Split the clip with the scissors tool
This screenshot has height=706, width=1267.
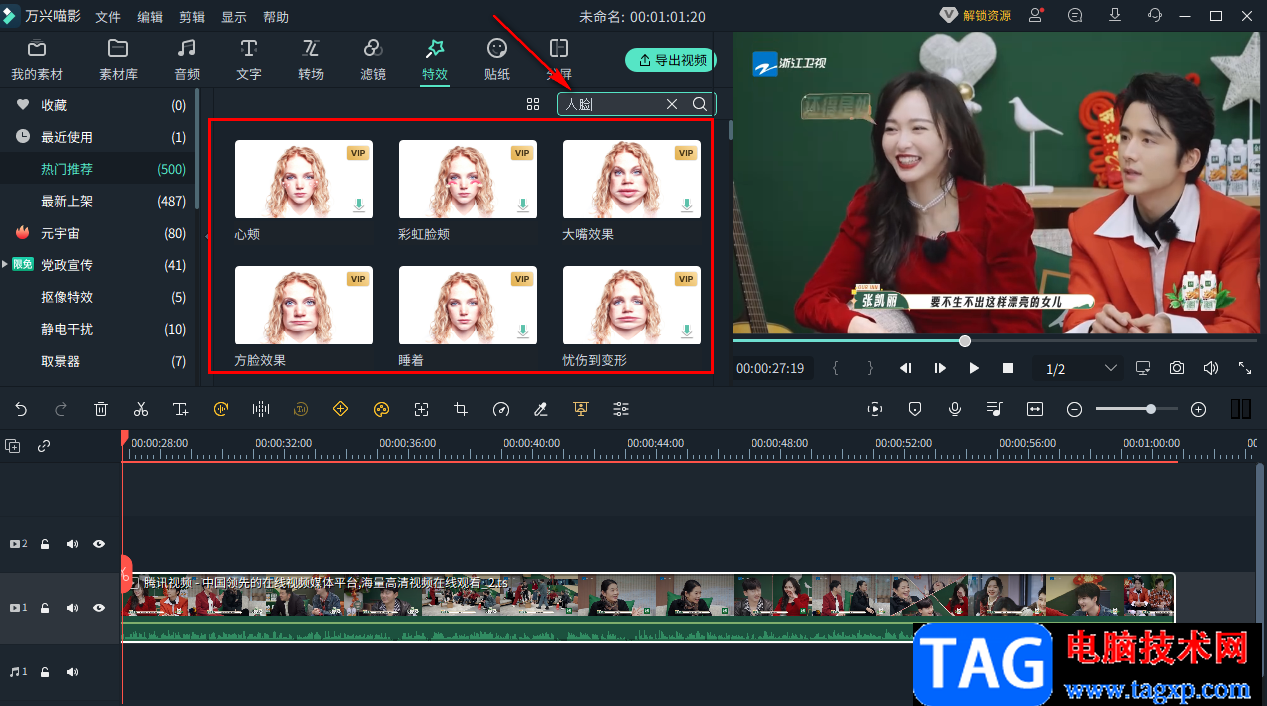[141, 409]
